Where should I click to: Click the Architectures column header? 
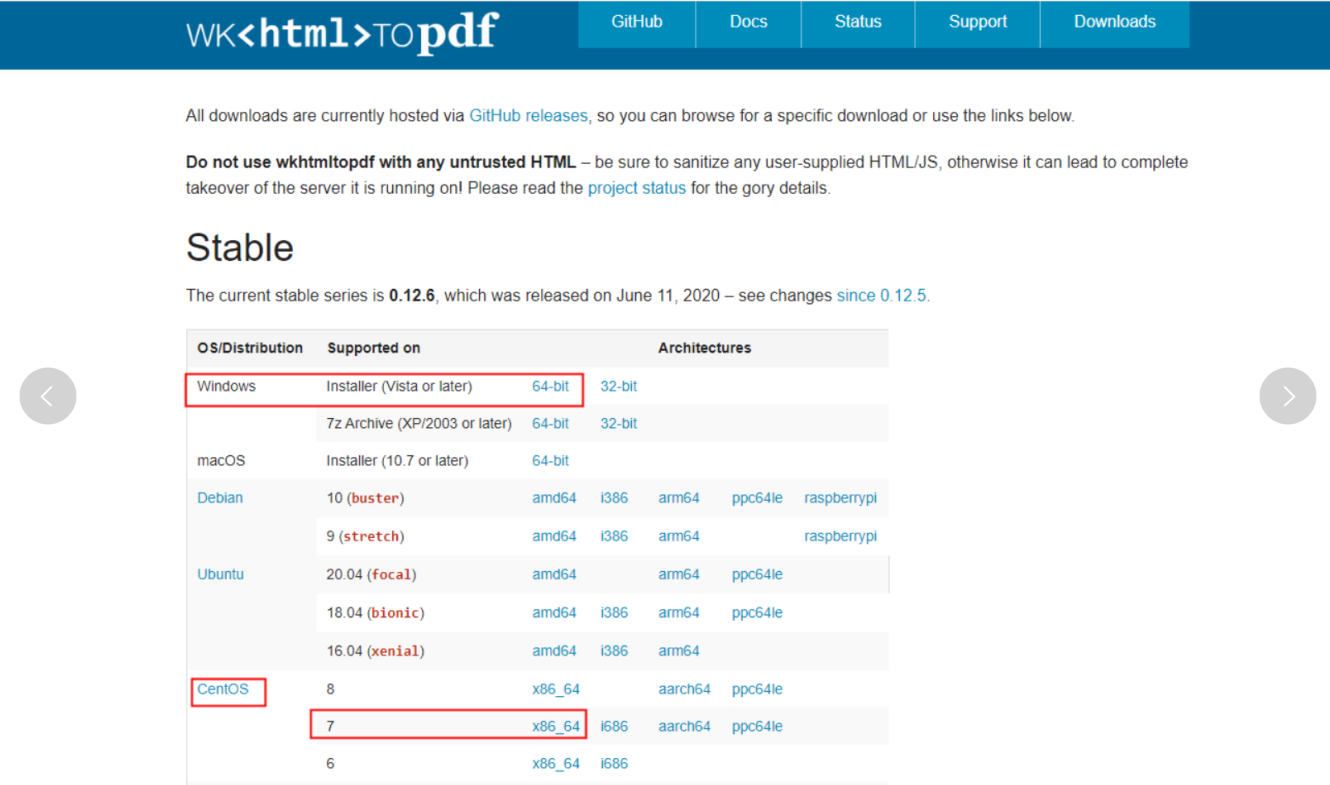pyautogui.click(x=704, y=348)
